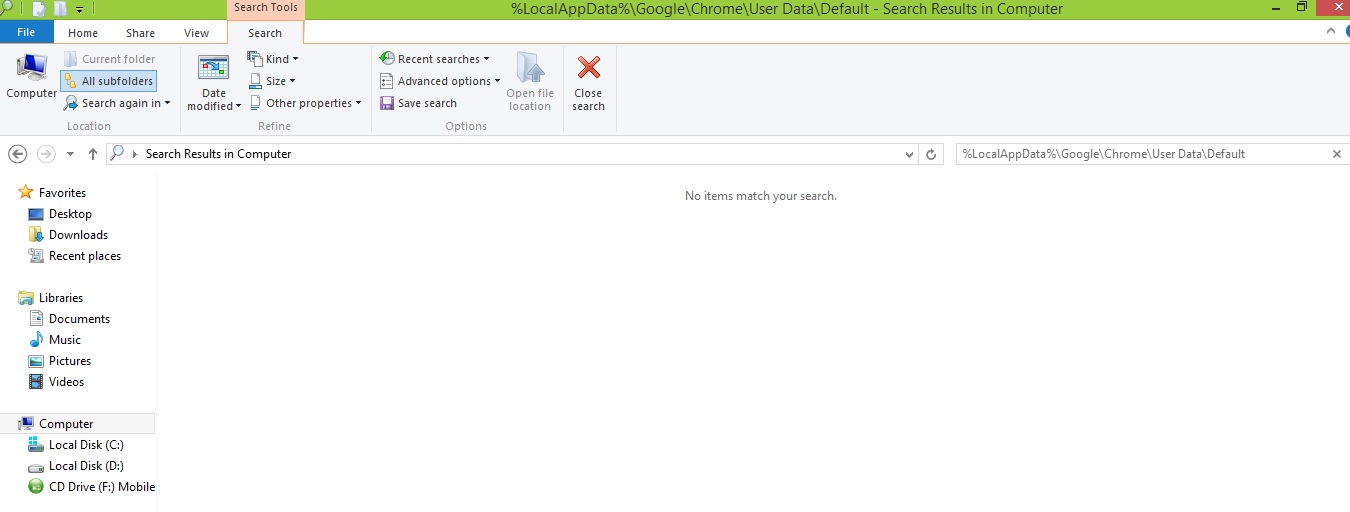
Task: Open the Kind filter dropdown
Action: tap(273, 59)
